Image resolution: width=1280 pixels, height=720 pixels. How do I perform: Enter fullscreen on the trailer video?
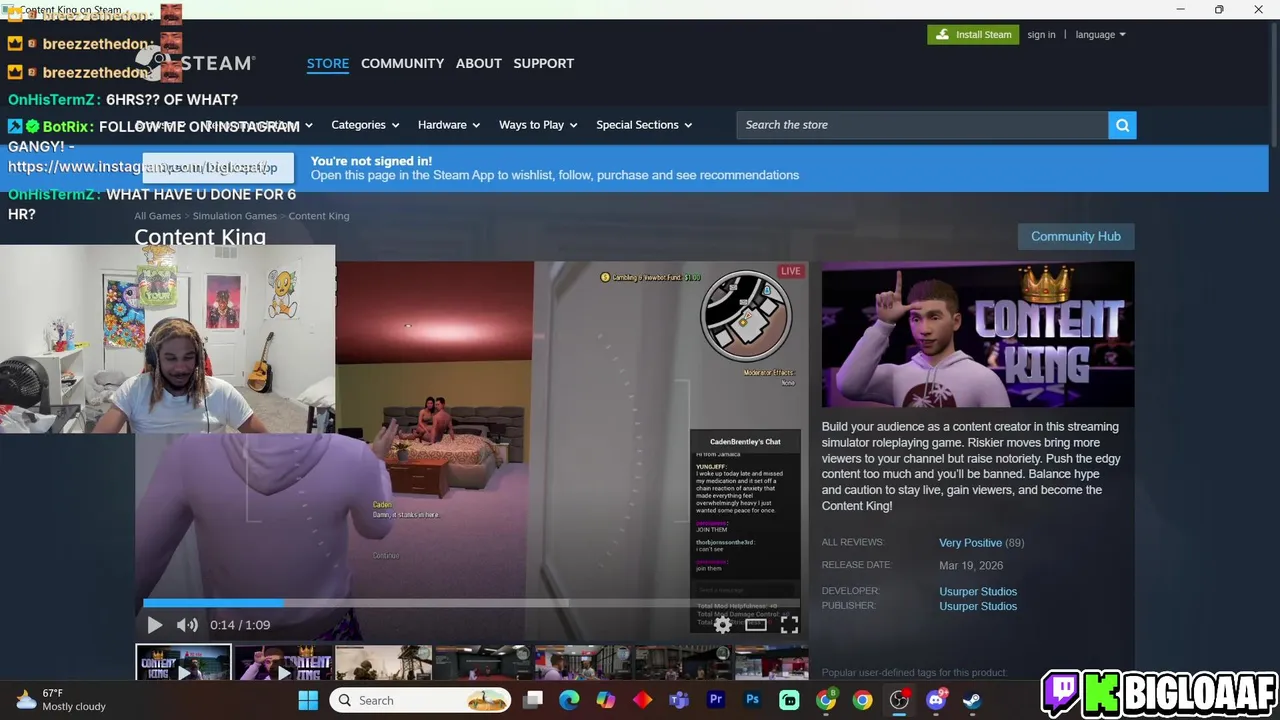pos(789,625)
